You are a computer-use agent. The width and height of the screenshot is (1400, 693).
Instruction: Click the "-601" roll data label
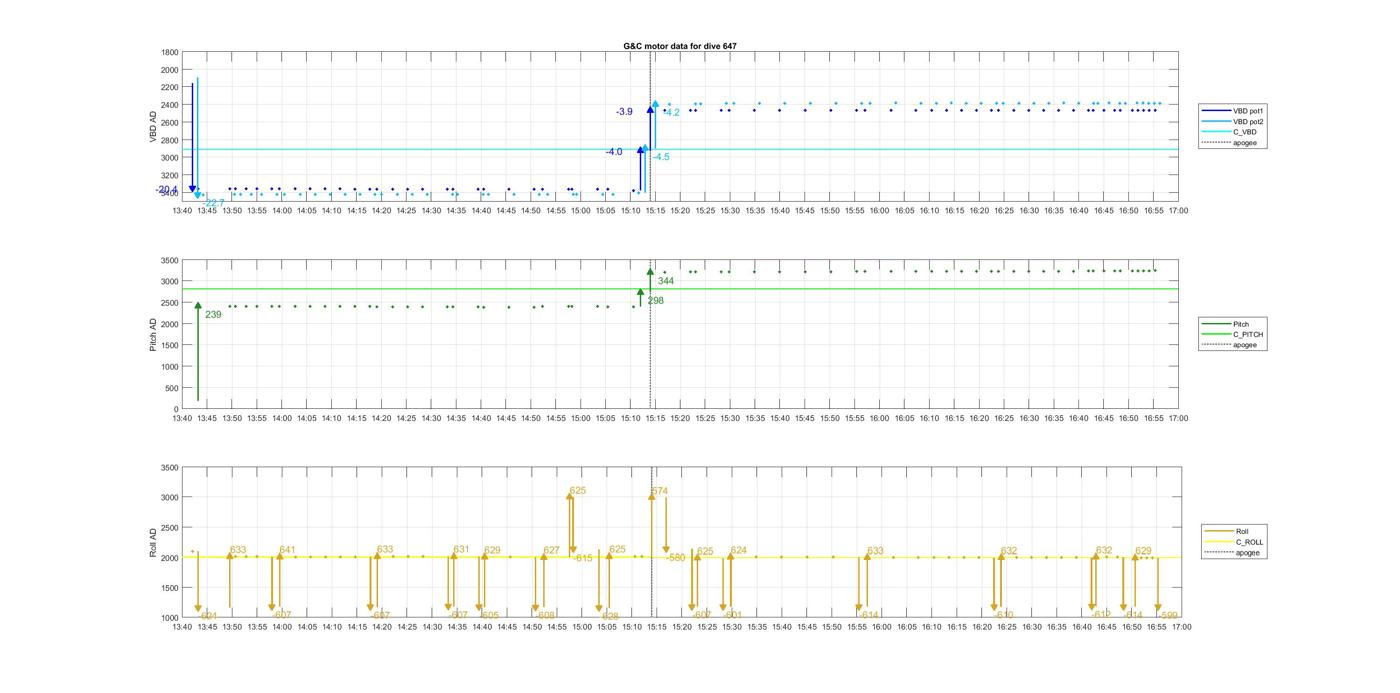[732, 615]
